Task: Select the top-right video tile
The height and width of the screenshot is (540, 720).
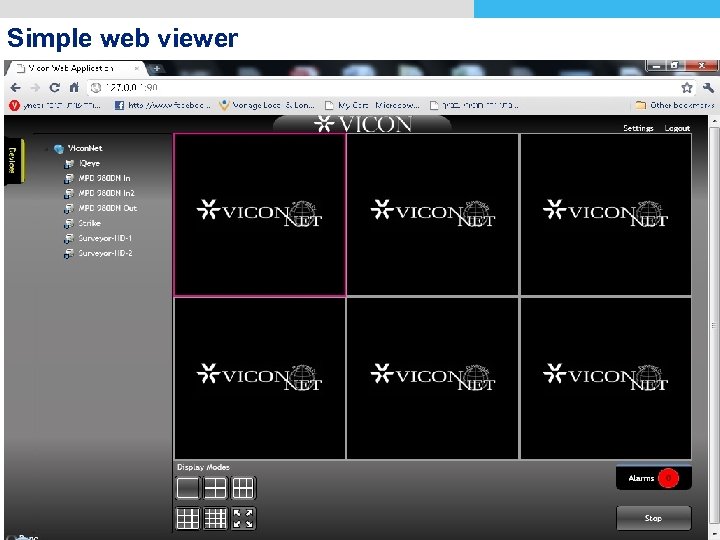Action: 606,214
